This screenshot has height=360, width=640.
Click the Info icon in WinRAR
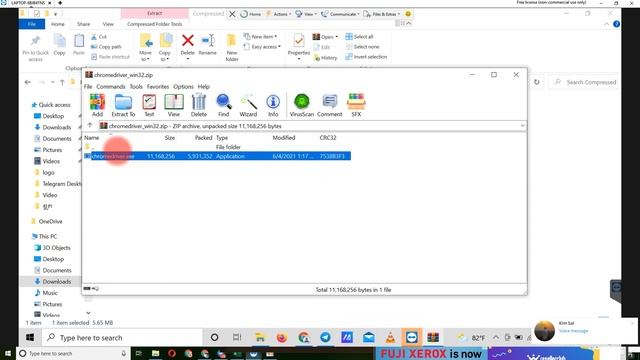(273, 105)
